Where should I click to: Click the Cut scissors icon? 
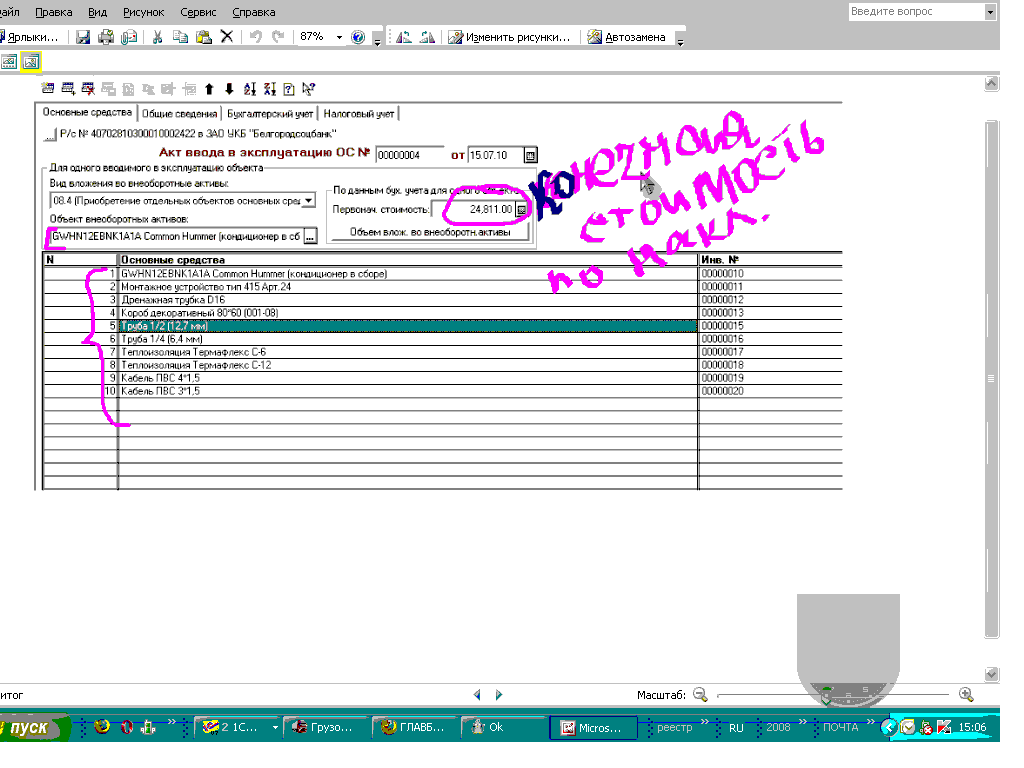(157, 37)
